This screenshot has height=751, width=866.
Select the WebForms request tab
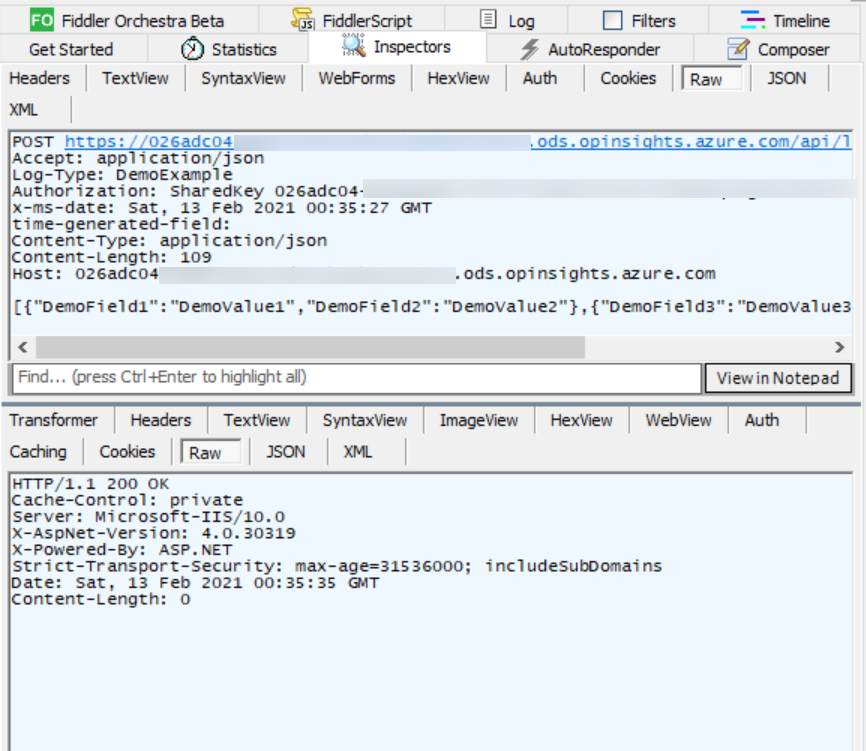click(357, 78)
